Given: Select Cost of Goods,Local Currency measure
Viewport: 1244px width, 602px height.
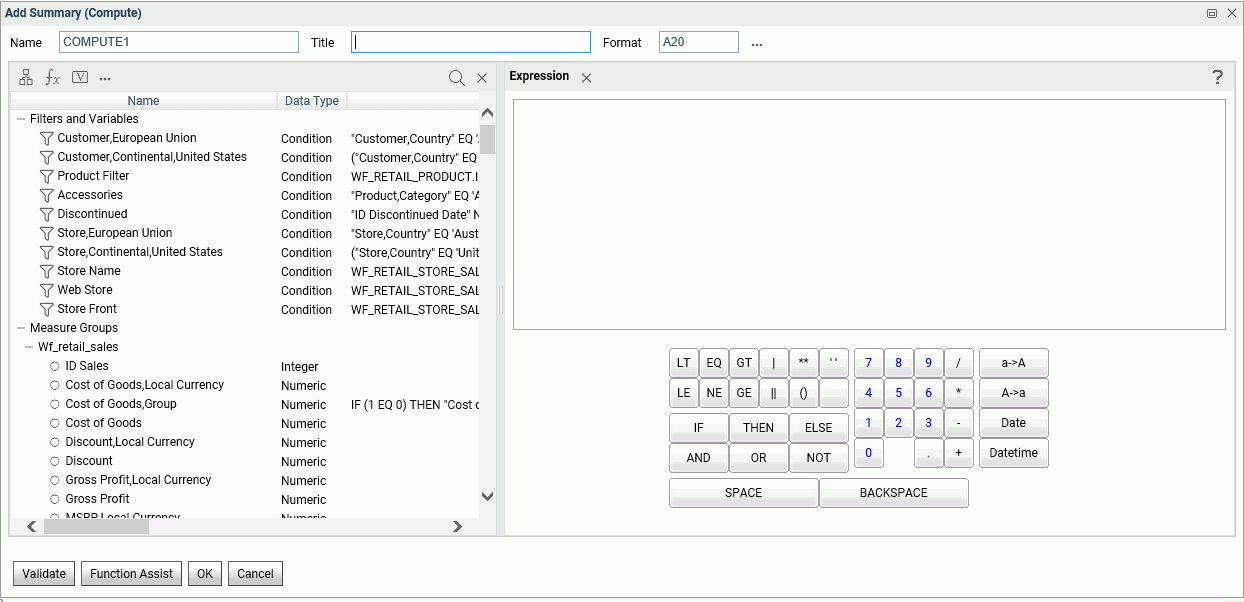Looking at the screenshot, I should (x=144, y=385).
